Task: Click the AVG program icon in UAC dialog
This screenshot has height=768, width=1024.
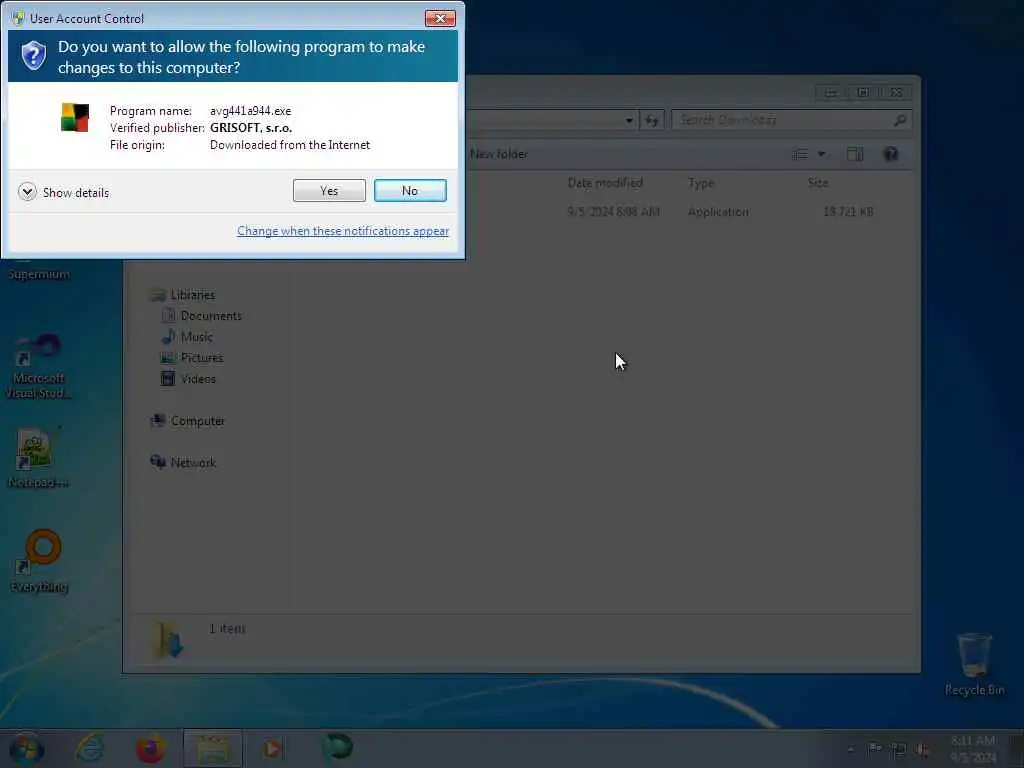Action: tap(75, 118)
